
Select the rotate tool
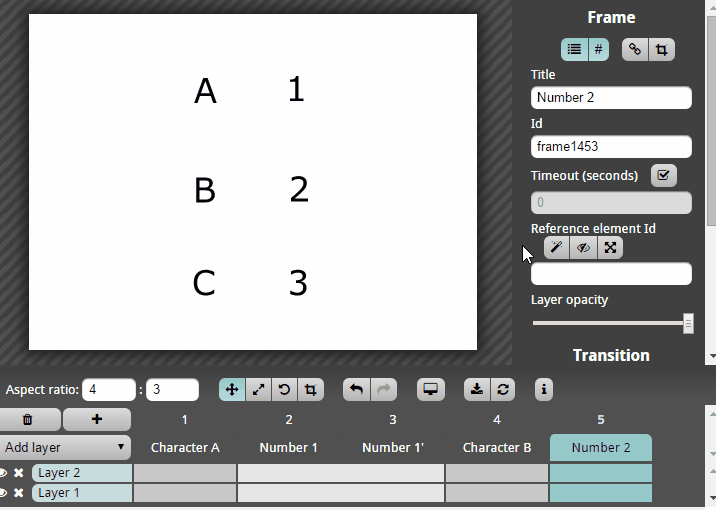284,389
